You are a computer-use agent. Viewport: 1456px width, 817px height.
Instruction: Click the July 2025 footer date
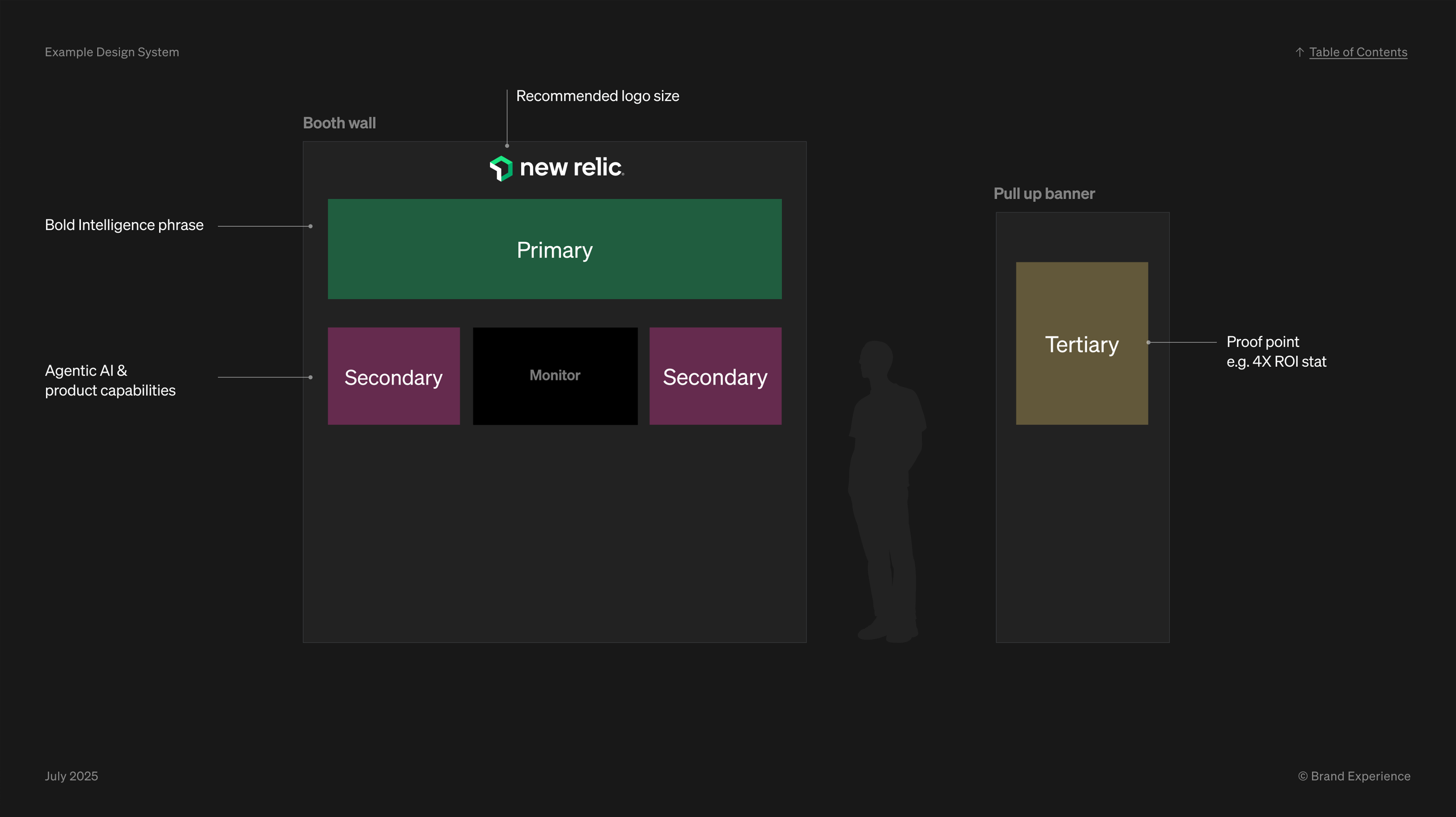71,776
